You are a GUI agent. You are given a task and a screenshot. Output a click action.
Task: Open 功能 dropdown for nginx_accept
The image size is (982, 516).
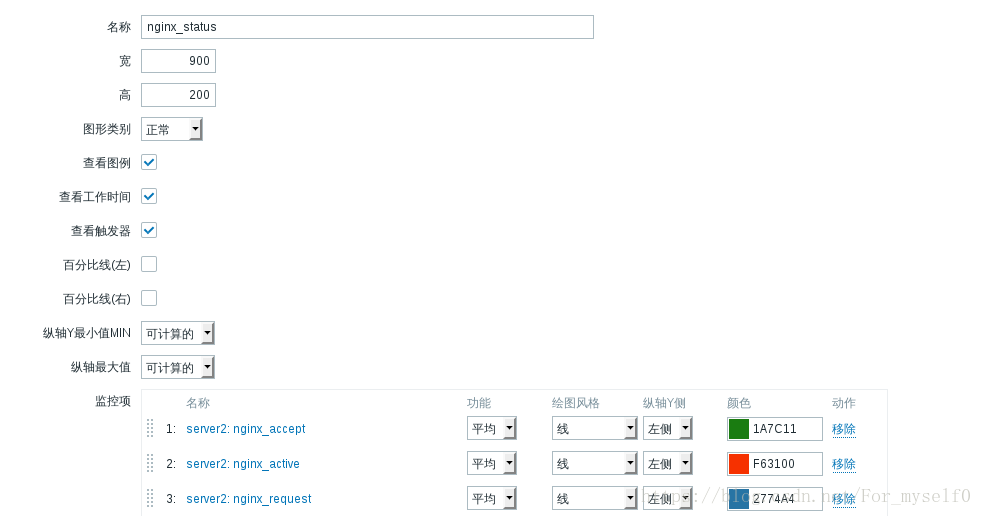point(492,428)
